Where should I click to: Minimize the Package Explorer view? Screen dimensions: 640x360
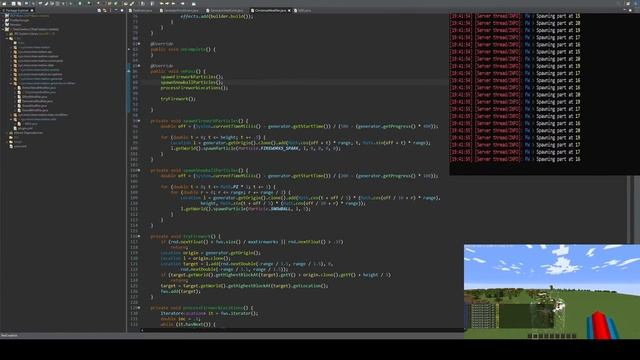pos(116,10)
